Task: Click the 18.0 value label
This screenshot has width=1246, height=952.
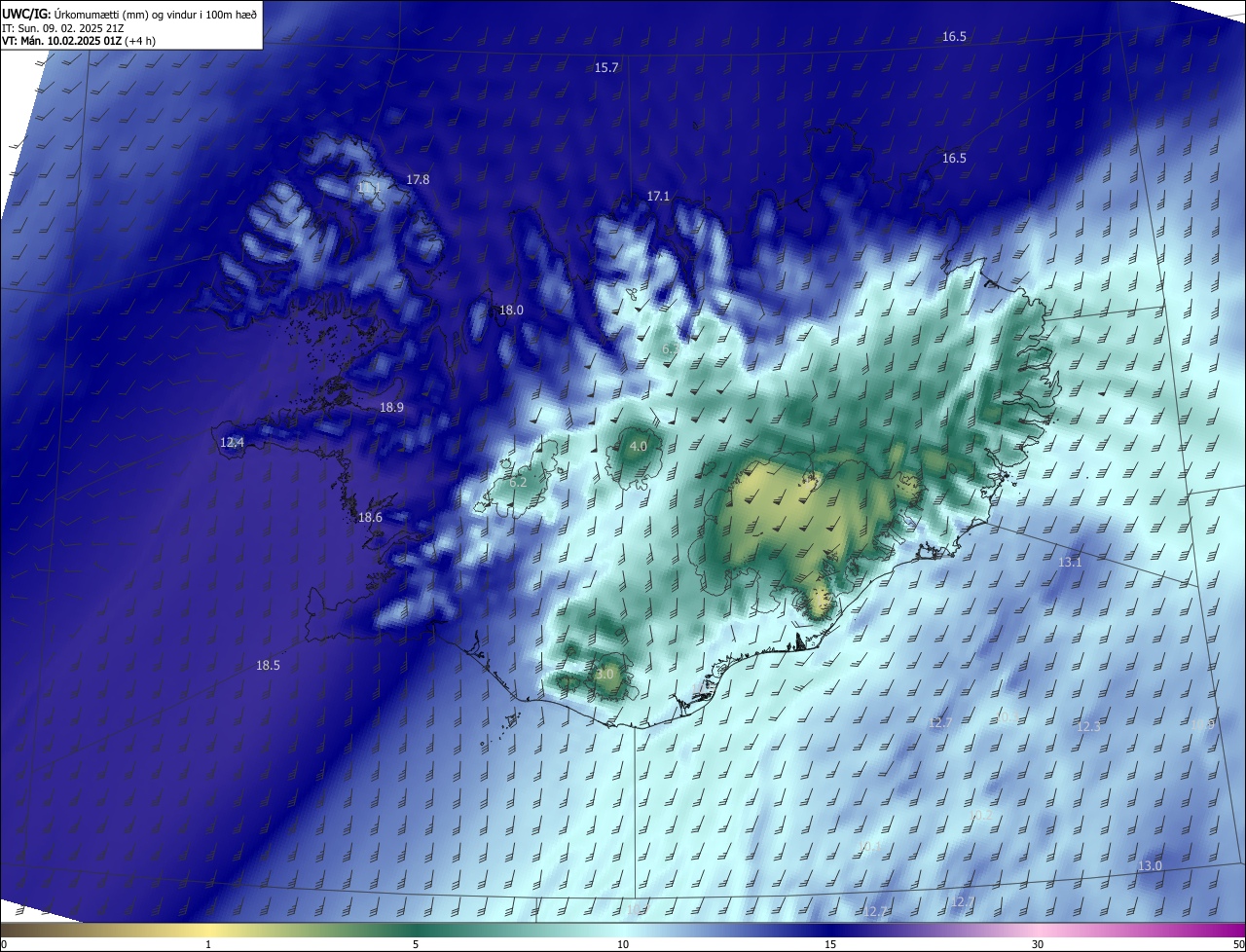Action: [511, 310]
